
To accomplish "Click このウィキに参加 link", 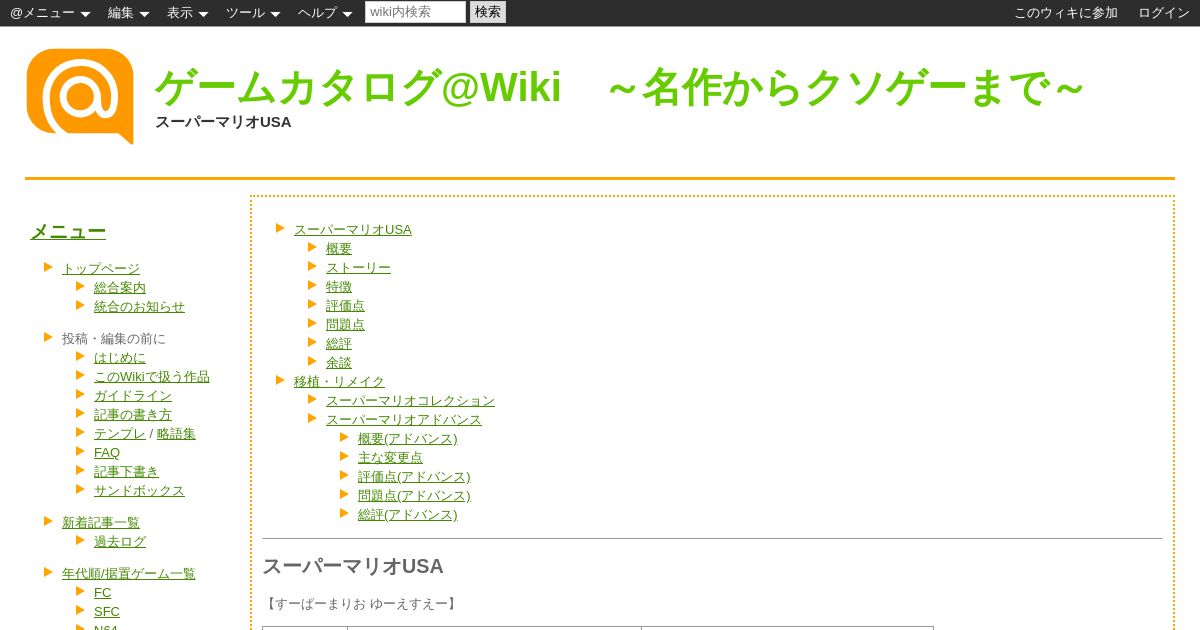I will pyautogui.click(x=1066, y=13).
